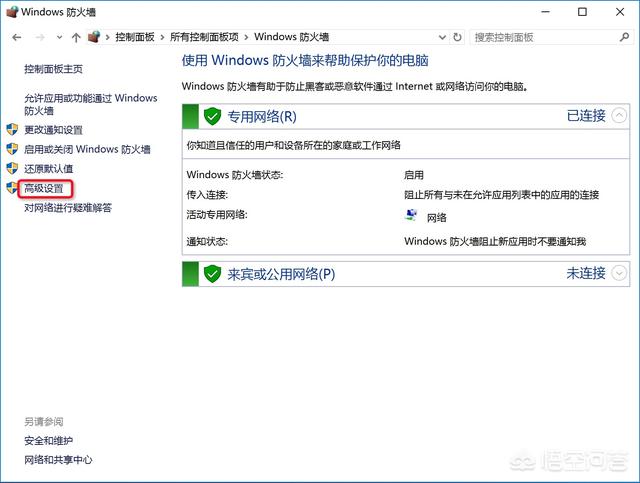Select Windows 防火墙 breadcrumb segment
The width and height of the screenshot is (640, 483).
(x=291, y=37)
